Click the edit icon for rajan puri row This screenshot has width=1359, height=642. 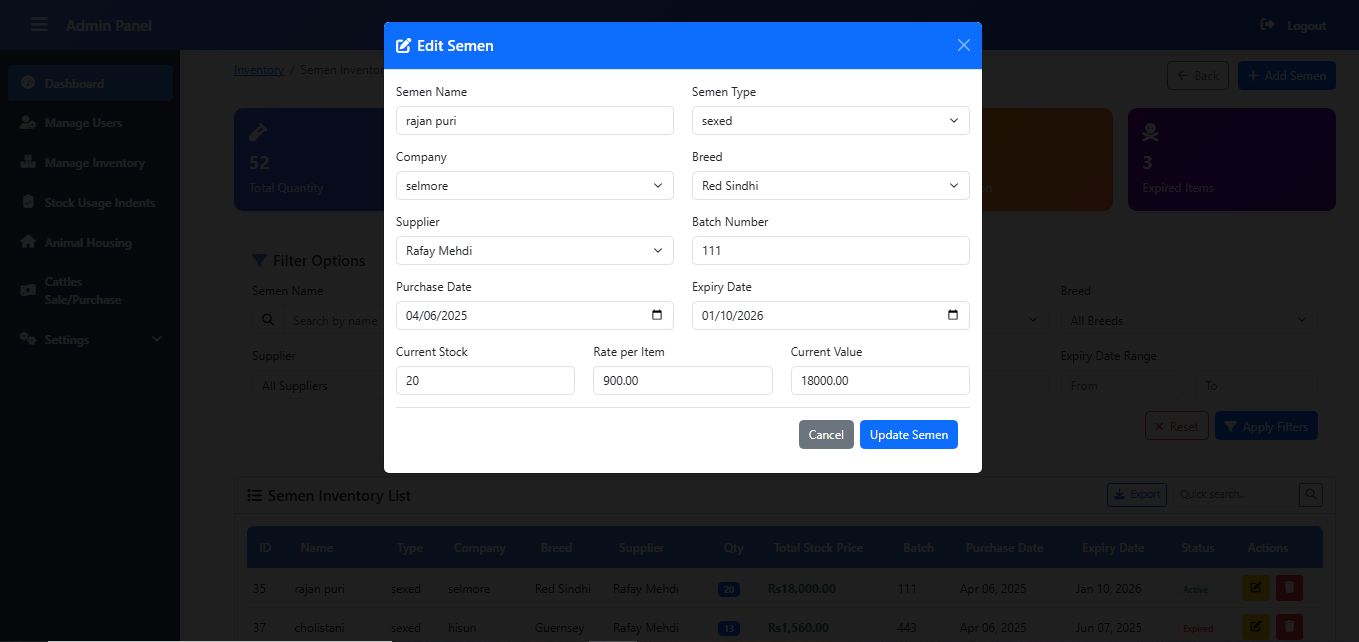coord(1255,589)
